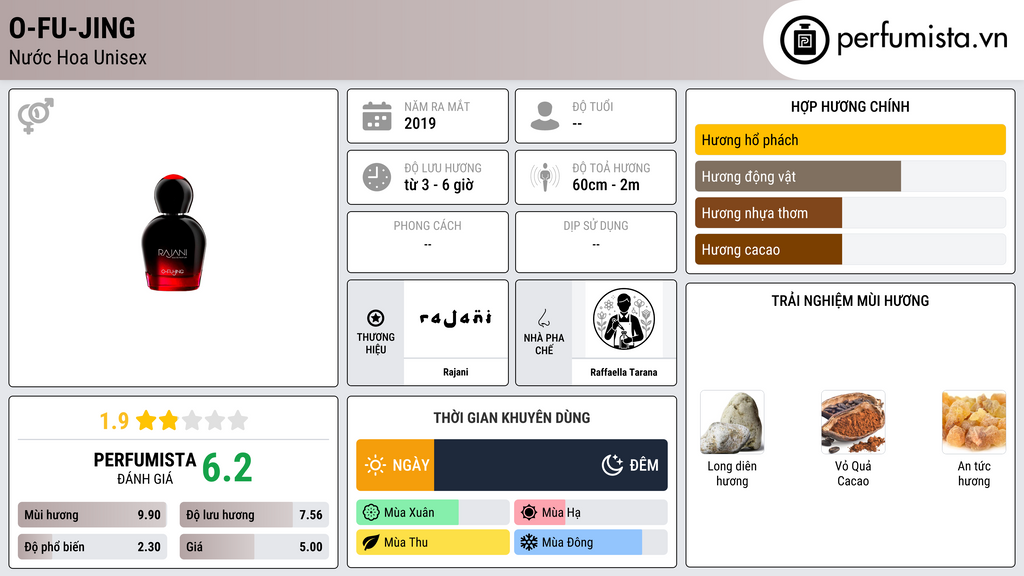Image resolution: width=1024 pixels, height=576 pixels.
Task: Click the nose icon above Nhà pha chế
Action: tap(543, 318)
